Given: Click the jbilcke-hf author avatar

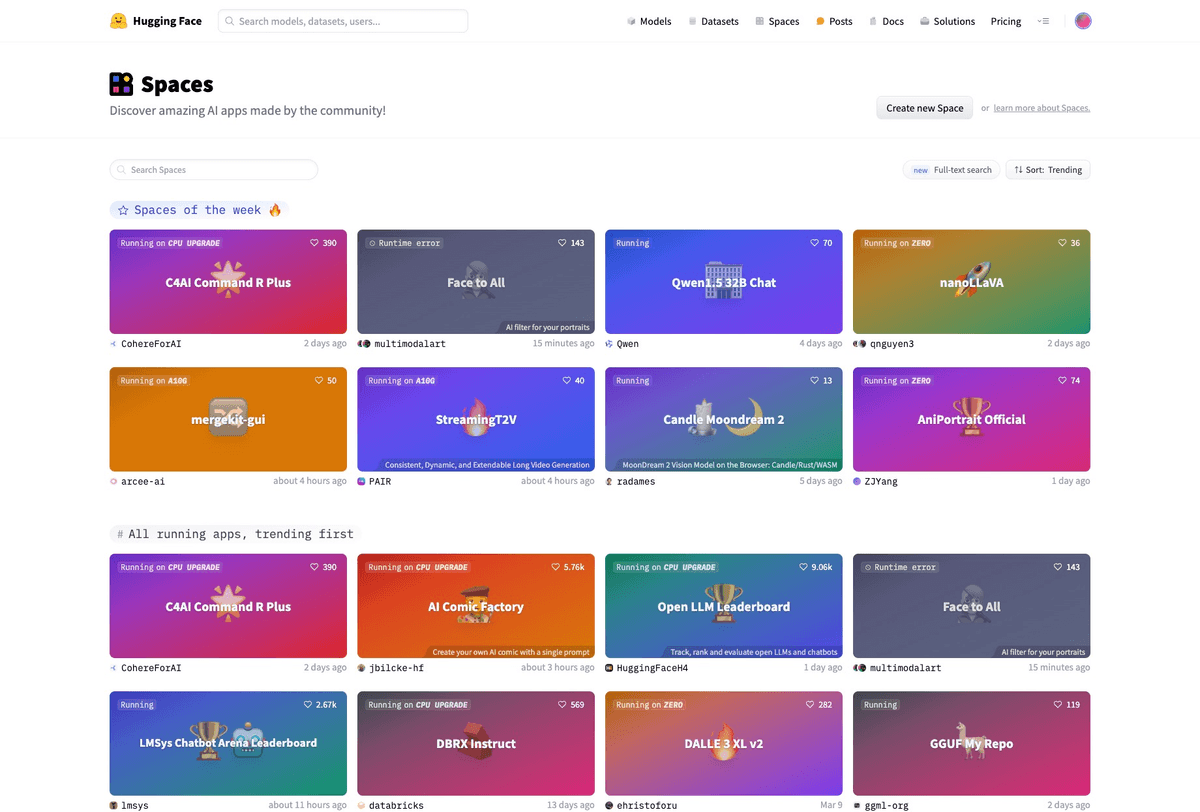Looking at the screenshot, I should click(x=361, y=668).
